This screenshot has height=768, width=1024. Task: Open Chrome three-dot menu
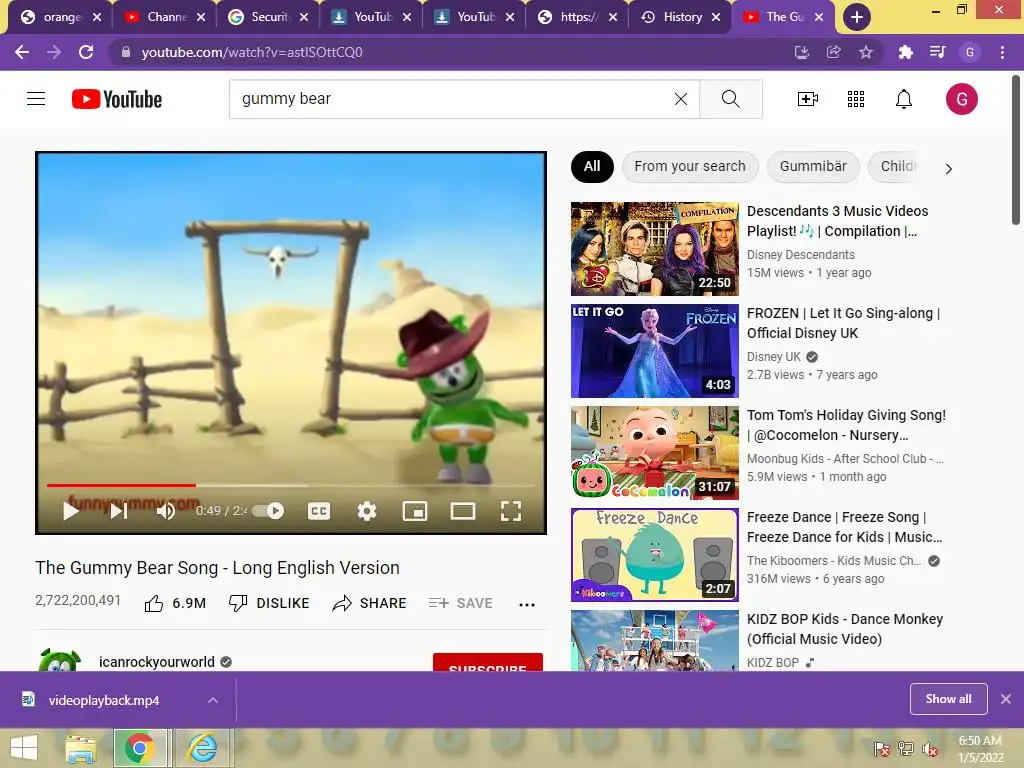1002,52
